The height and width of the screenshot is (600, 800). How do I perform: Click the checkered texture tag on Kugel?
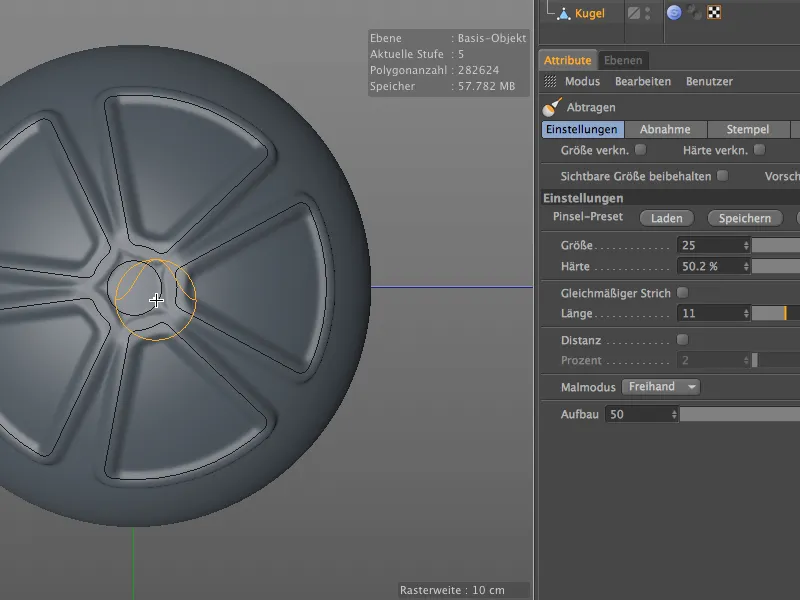click(714, 13)
